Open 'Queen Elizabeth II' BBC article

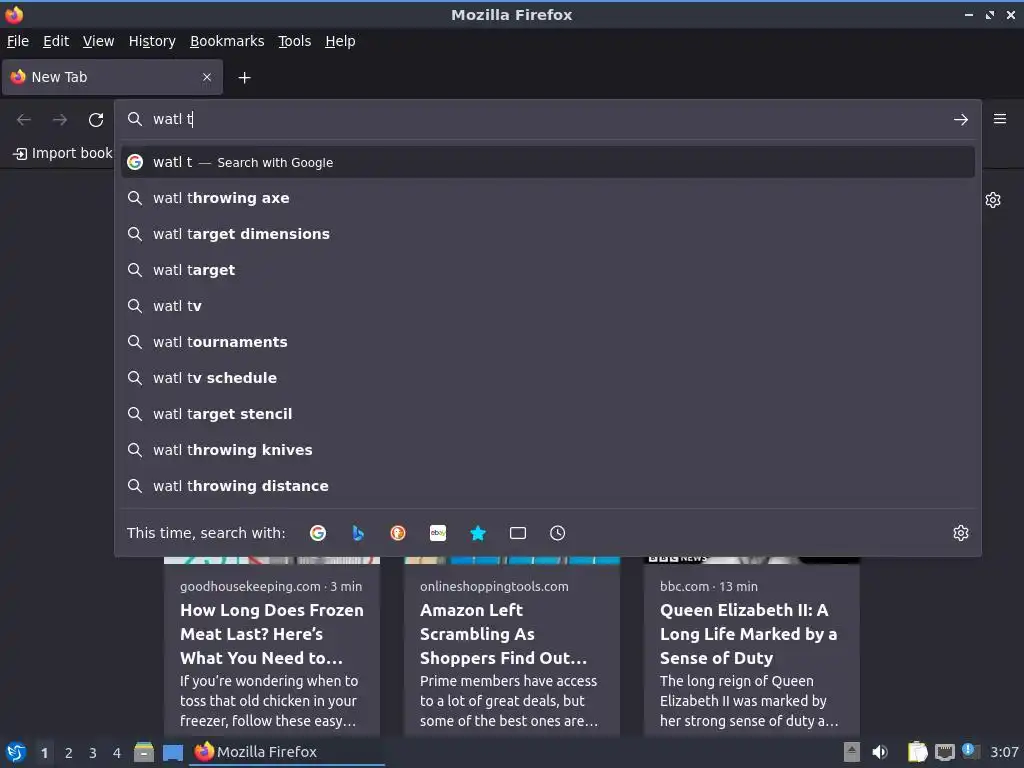click(x=752, y=647)
